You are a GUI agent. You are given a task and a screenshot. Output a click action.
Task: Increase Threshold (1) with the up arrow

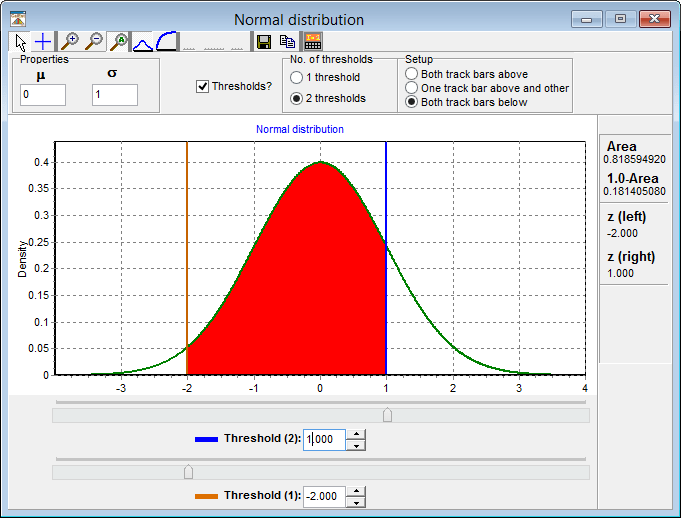click(x=356, y=491)
